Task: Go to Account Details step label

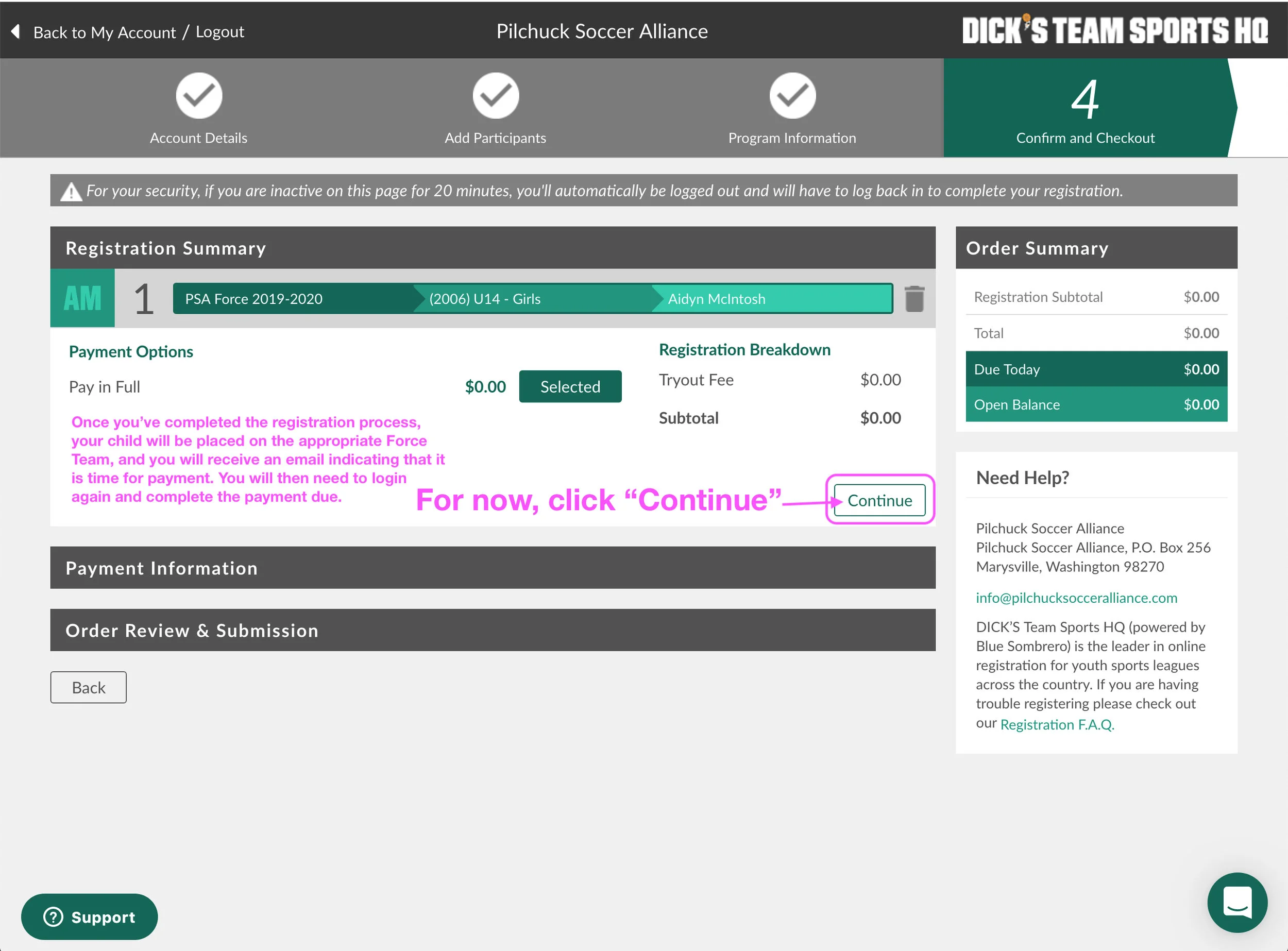Action: 199,138
